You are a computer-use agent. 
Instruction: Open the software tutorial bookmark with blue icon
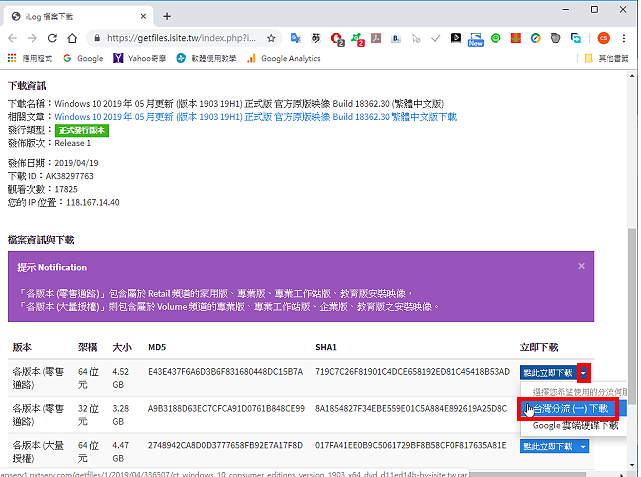[x=206, y=58]
